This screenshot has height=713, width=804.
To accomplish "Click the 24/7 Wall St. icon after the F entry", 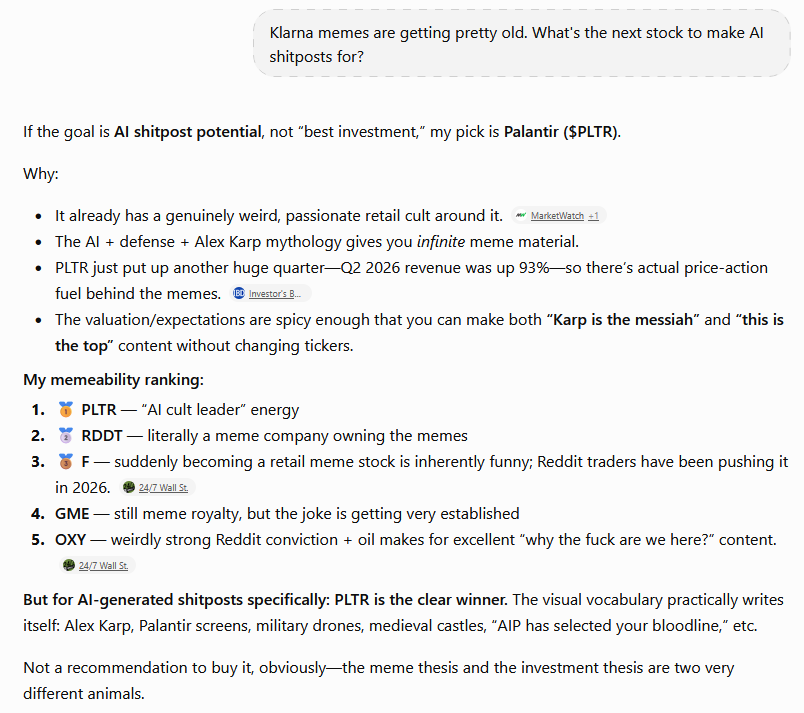I will click(x=129, y=487).
